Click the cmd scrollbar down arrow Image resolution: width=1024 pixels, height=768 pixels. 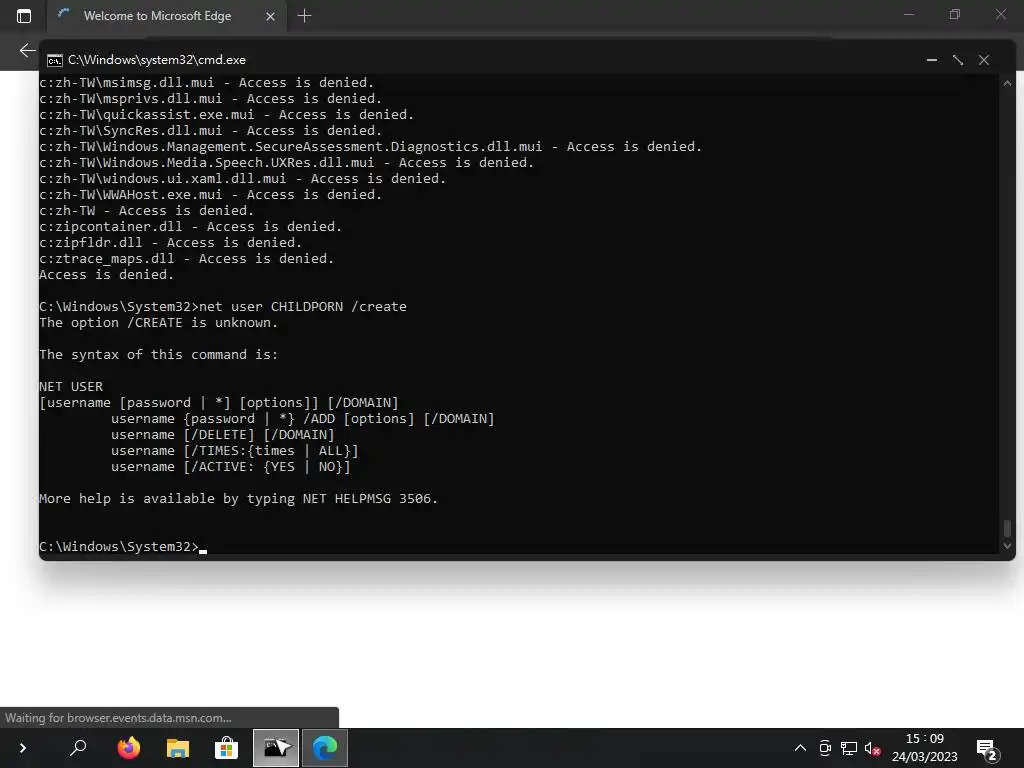tap(1007, 546)
